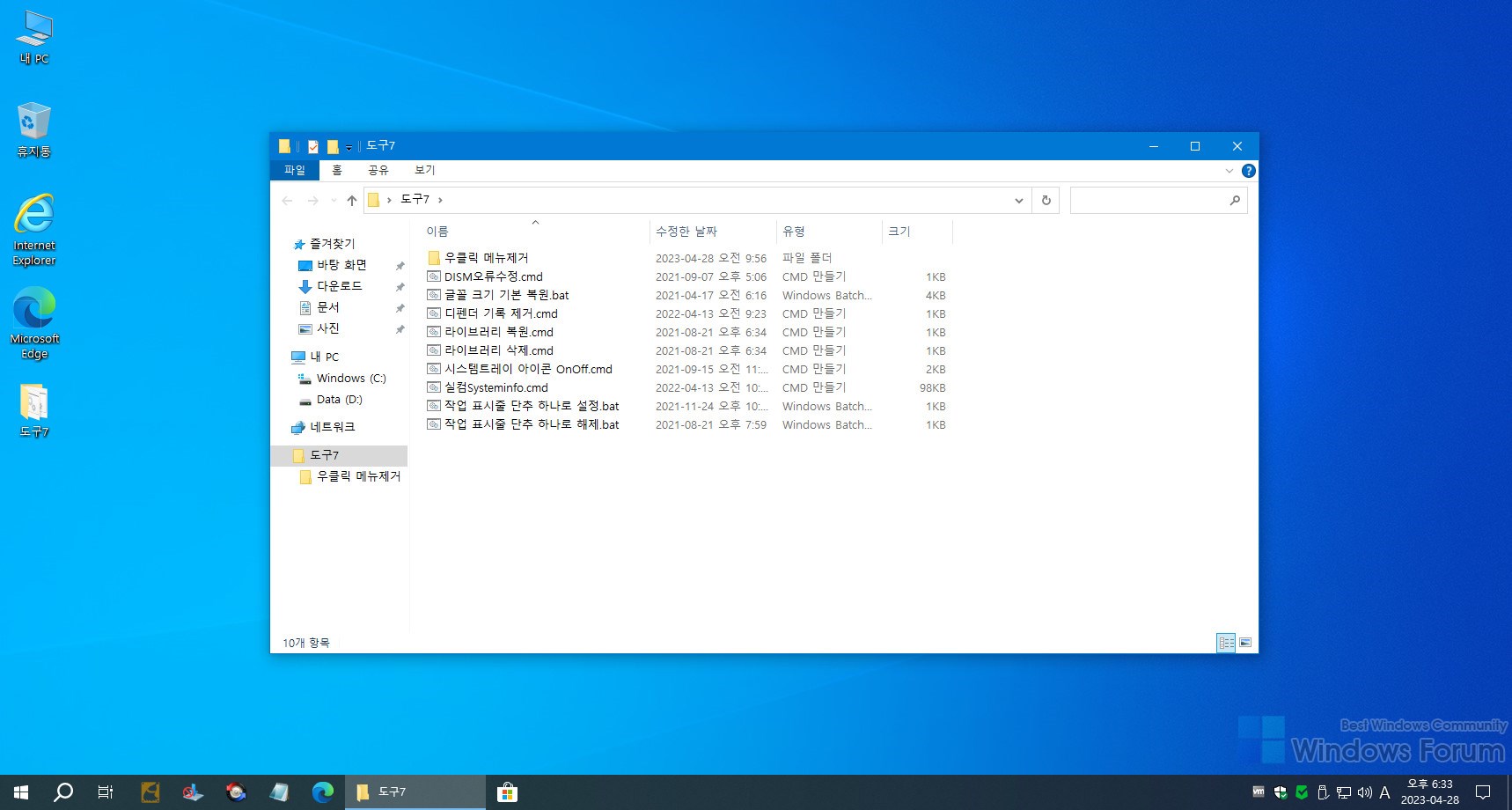1512x810 pixels.
Task: Select 라이브러리 삭제.cmd file
Action: point(490,350)
